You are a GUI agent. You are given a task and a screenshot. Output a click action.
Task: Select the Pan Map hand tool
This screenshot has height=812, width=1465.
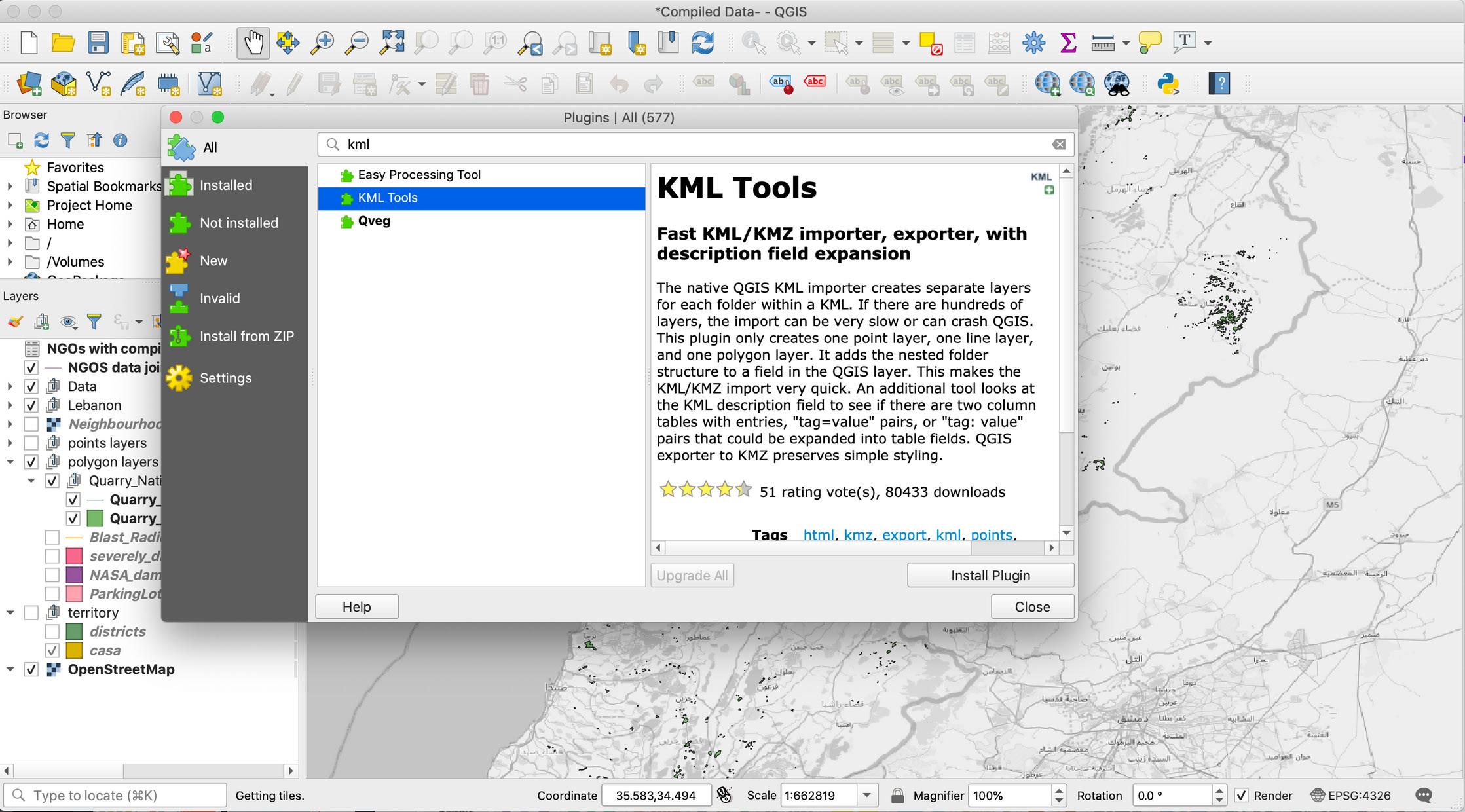pos(253,43)
